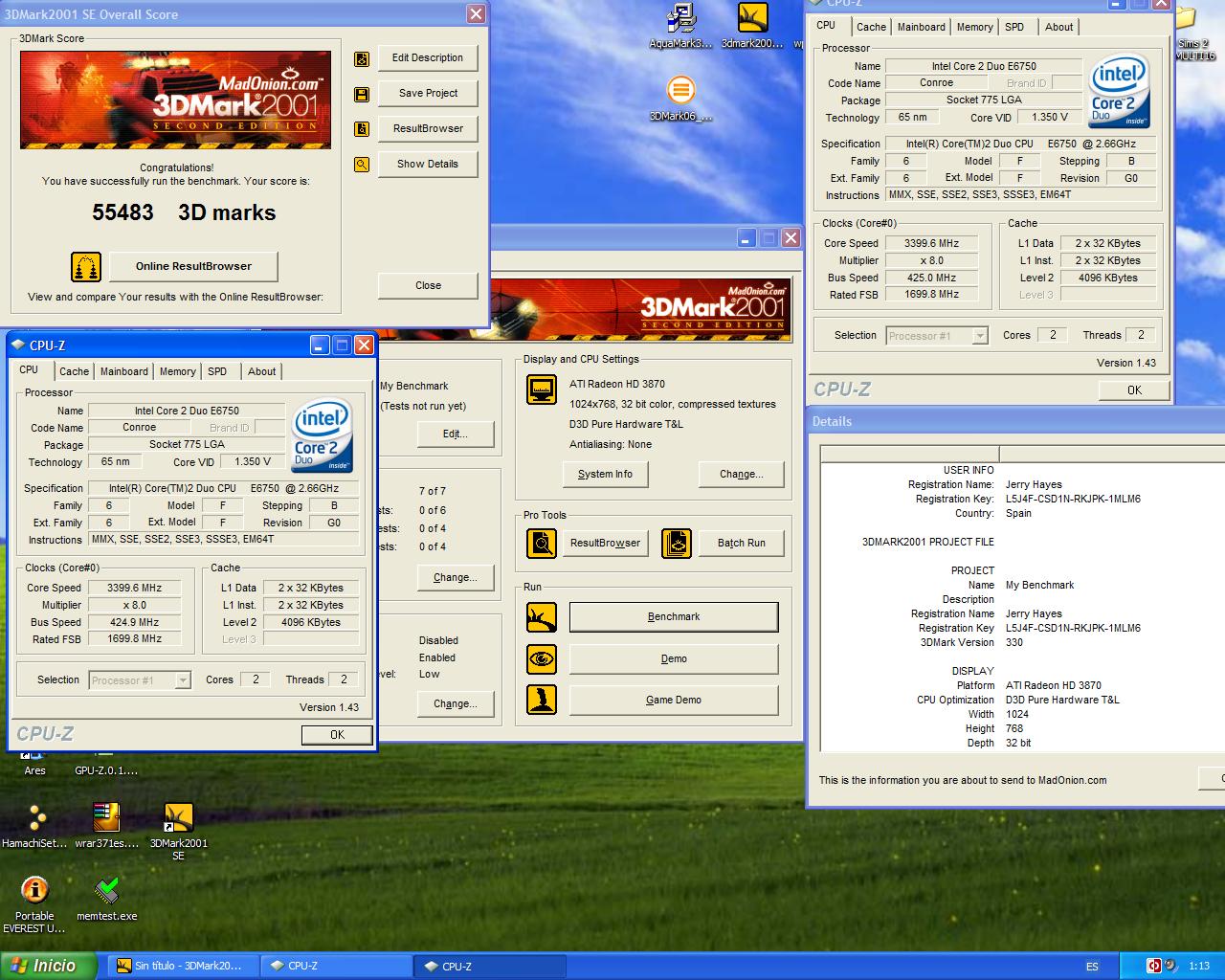
Task: Select the wrar371es WinRAR installer icon
Action: [x=106, y=827]
